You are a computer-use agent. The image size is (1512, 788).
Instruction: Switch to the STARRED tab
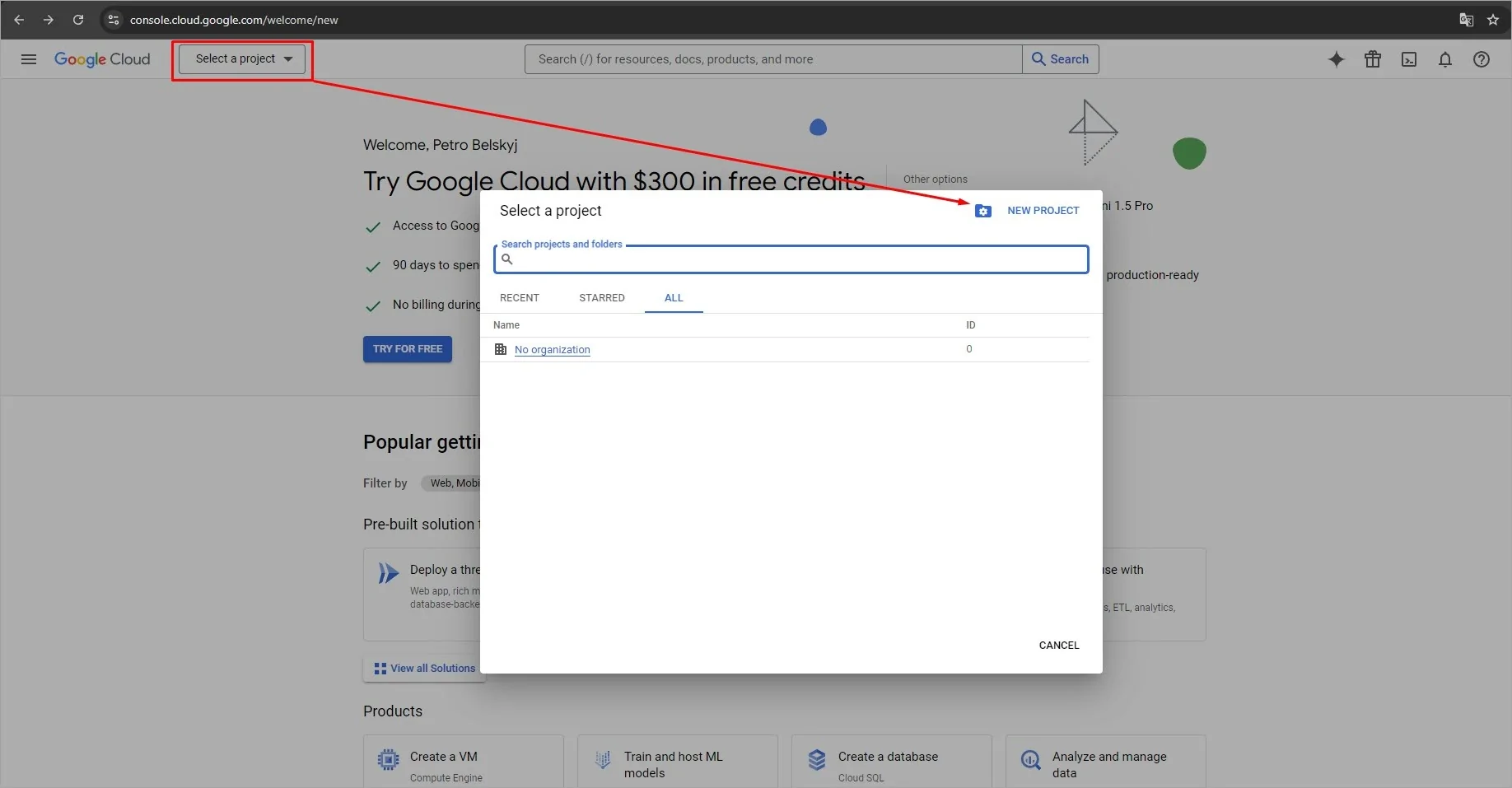coord(601,297)
